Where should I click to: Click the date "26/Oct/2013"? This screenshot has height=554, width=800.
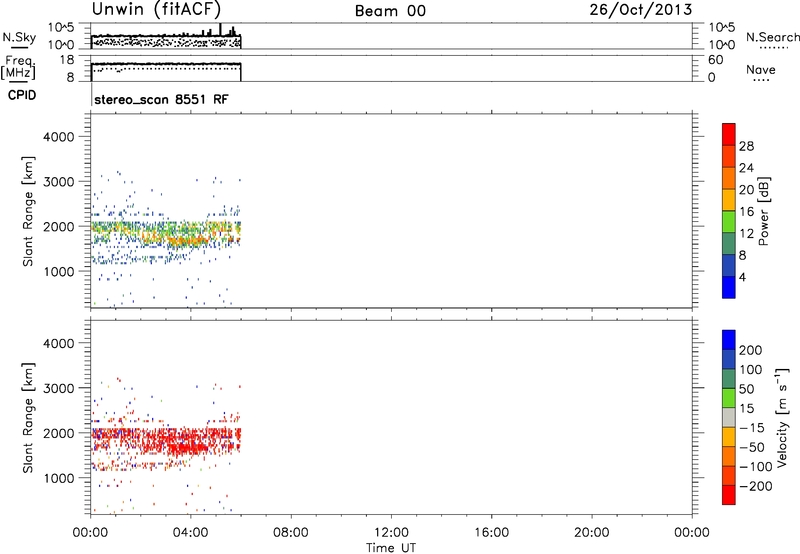(x=641, y=10)
